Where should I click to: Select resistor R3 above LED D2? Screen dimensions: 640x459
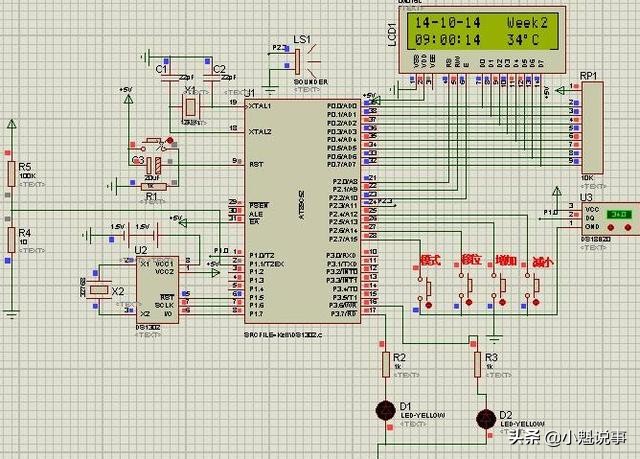(x=478, y=365)
